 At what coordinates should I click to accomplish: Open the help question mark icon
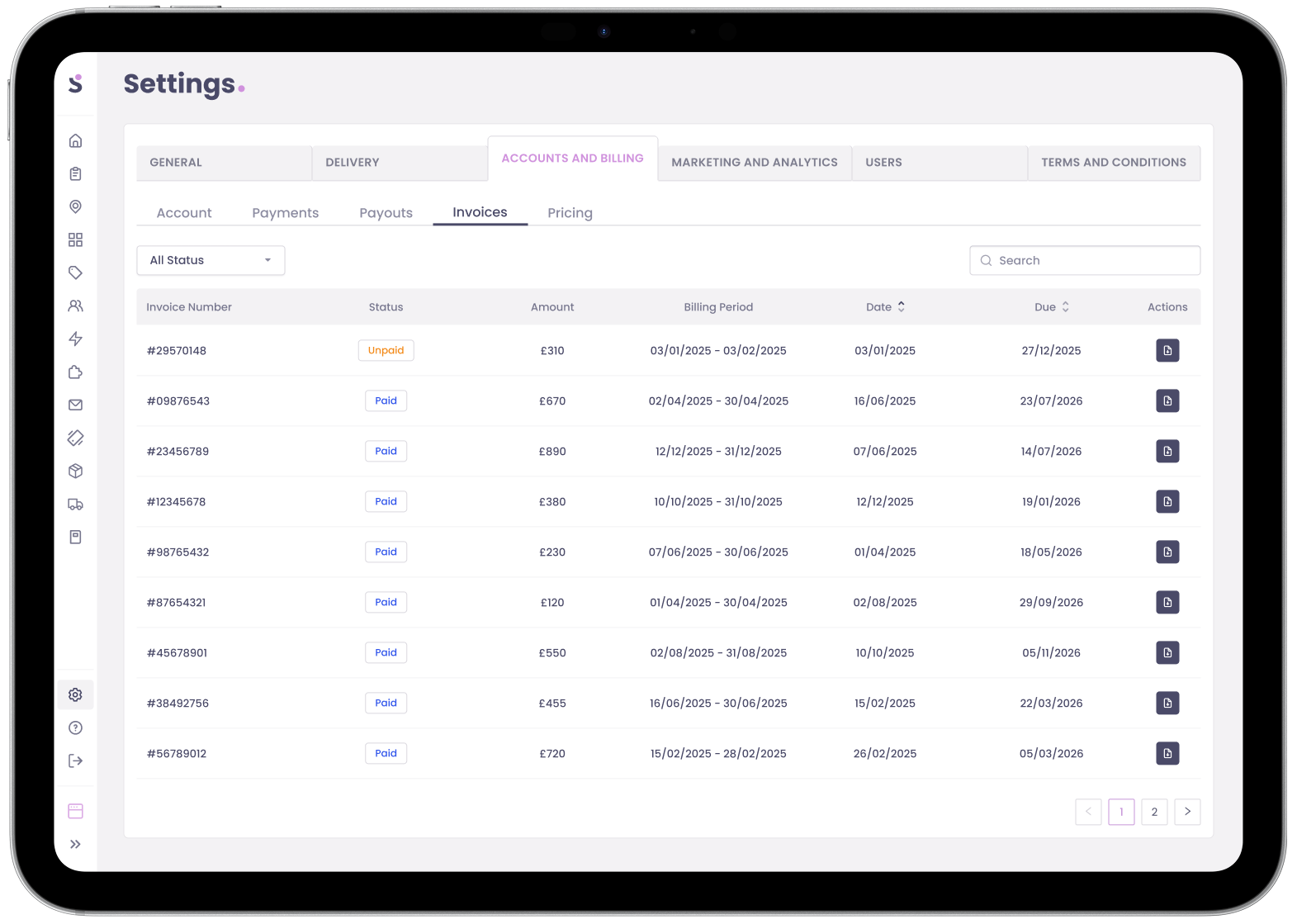tap(75, 727)
